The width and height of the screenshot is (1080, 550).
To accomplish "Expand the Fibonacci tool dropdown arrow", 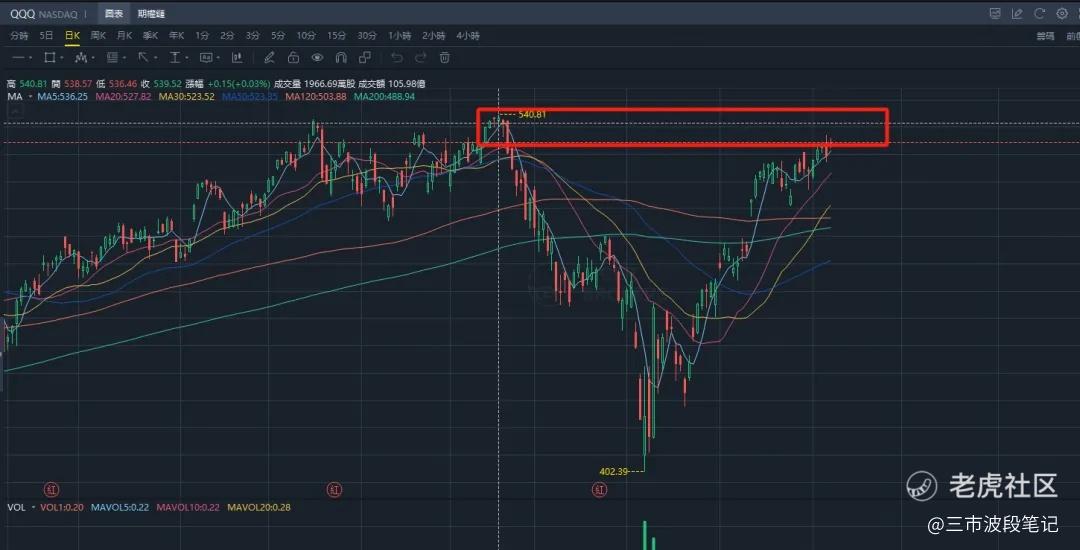I will (125, 58).
